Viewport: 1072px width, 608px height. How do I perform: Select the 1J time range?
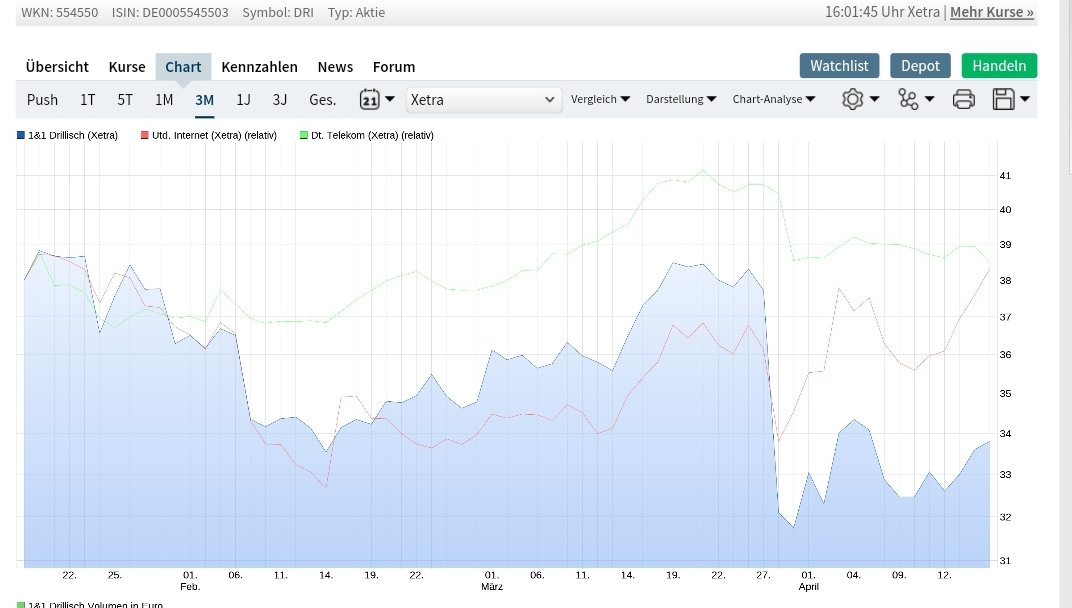(243, 99)
